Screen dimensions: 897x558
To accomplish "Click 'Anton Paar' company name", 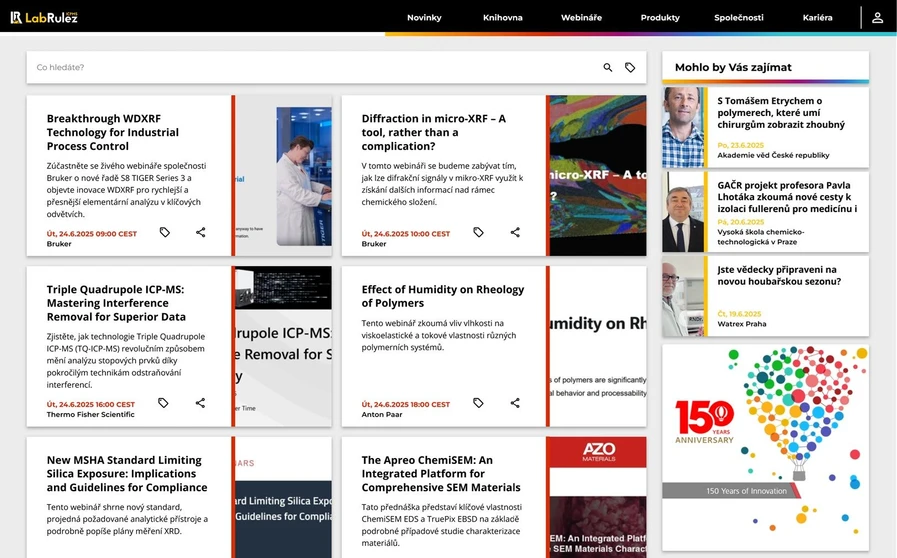I will [x=382, y=414].
